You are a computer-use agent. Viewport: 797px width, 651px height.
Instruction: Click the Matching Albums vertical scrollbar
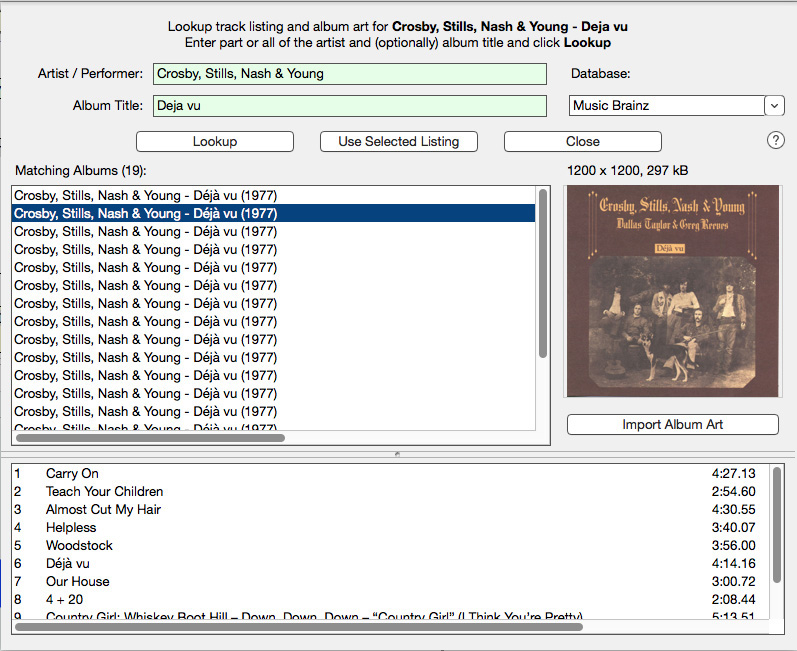[x=543, y=272]
